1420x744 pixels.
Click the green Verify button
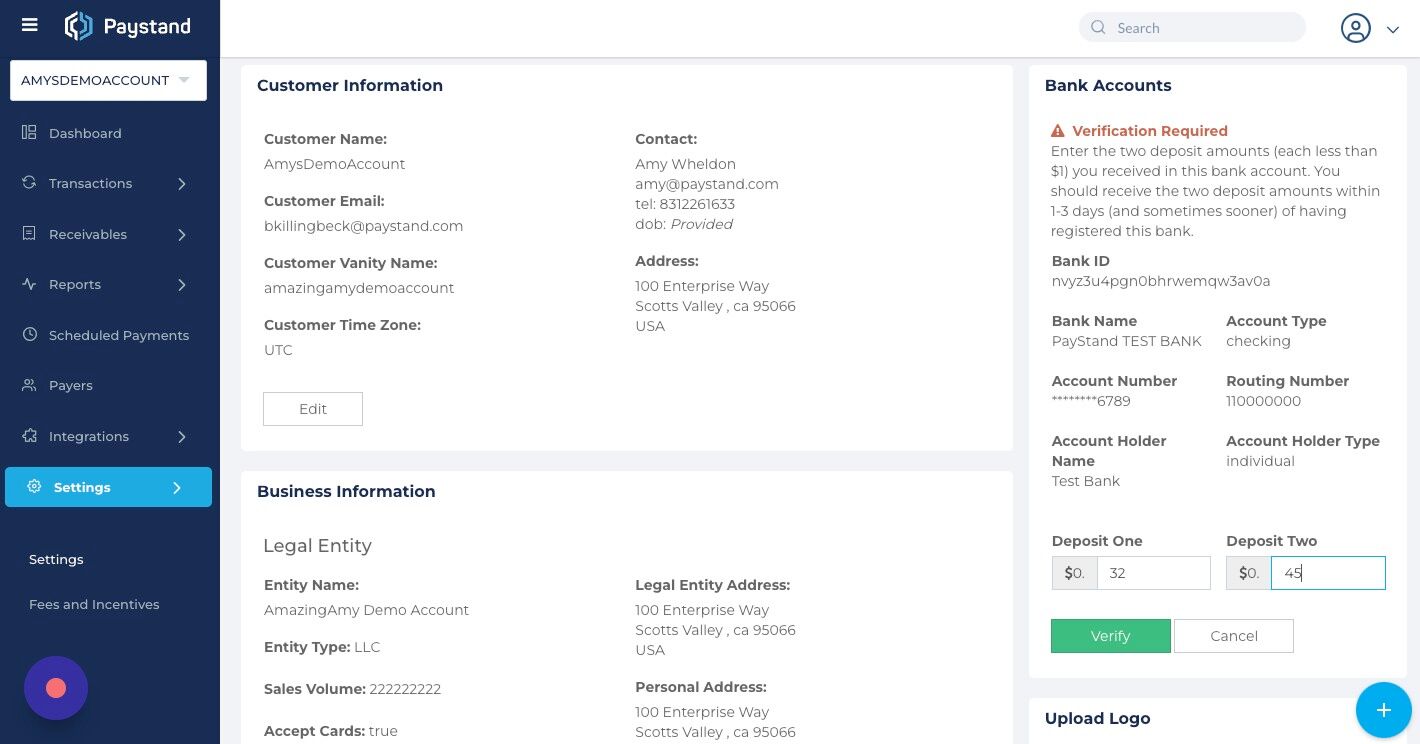click(x=1110, y=636)
